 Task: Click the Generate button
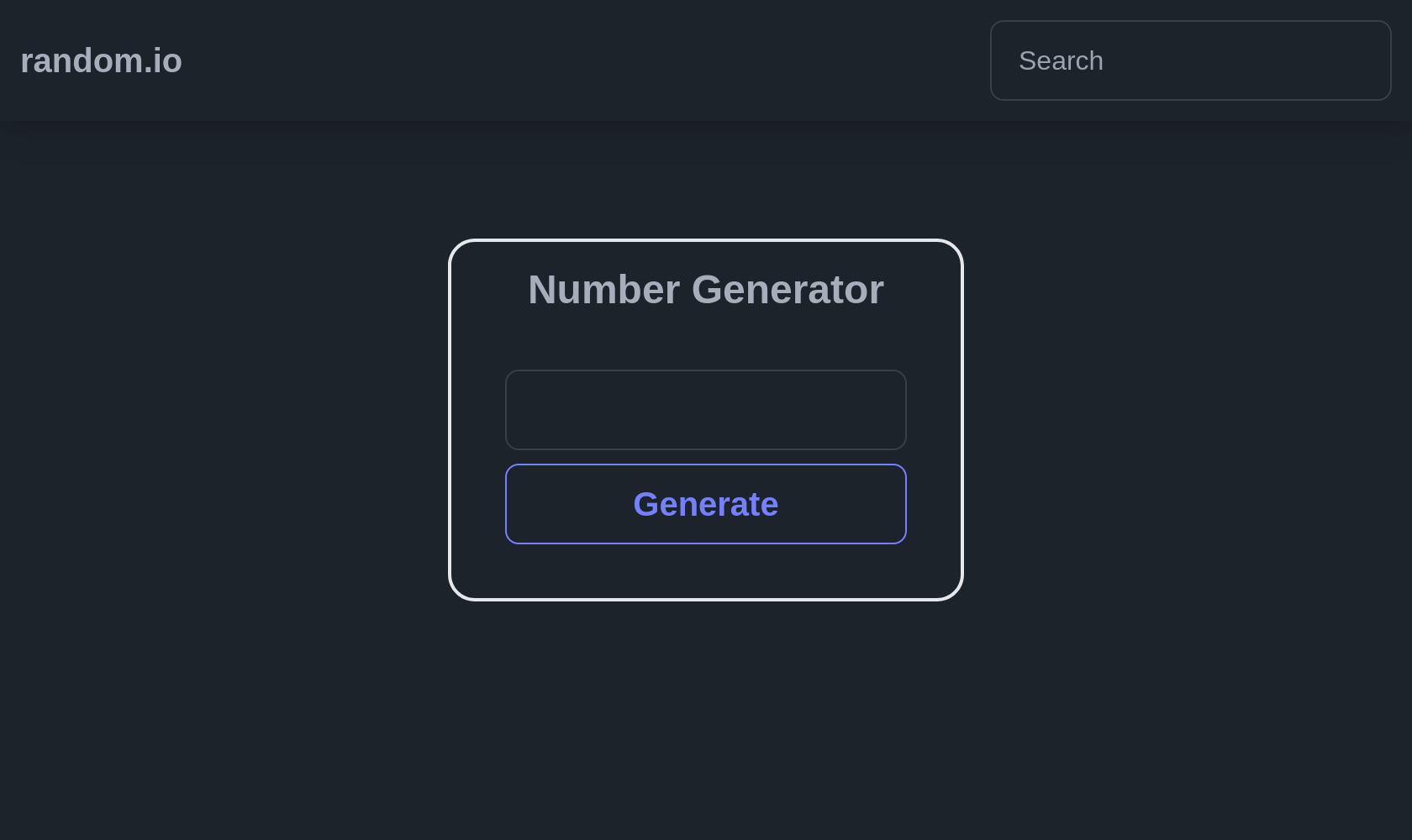[x=705, y=504]
